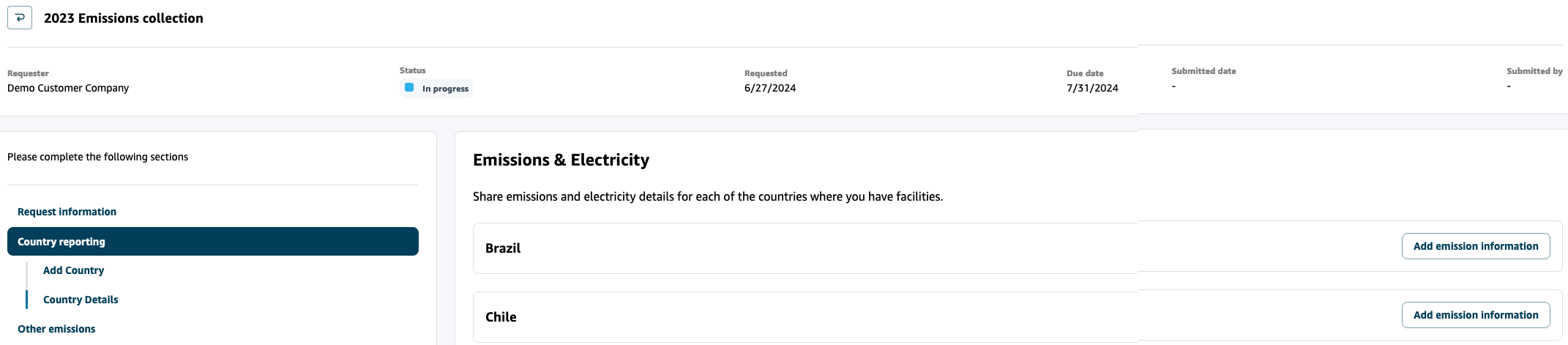Click the back arrow icon
1568x345 pixels.
click(20, 18)
